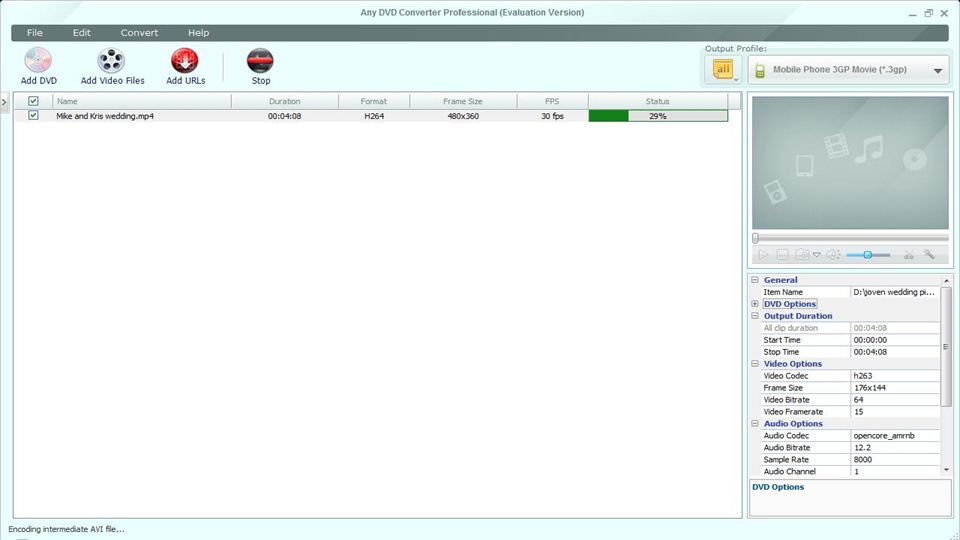Select the Sample Rate value 8000
960x540 pixels.
(x=895, y=459)
